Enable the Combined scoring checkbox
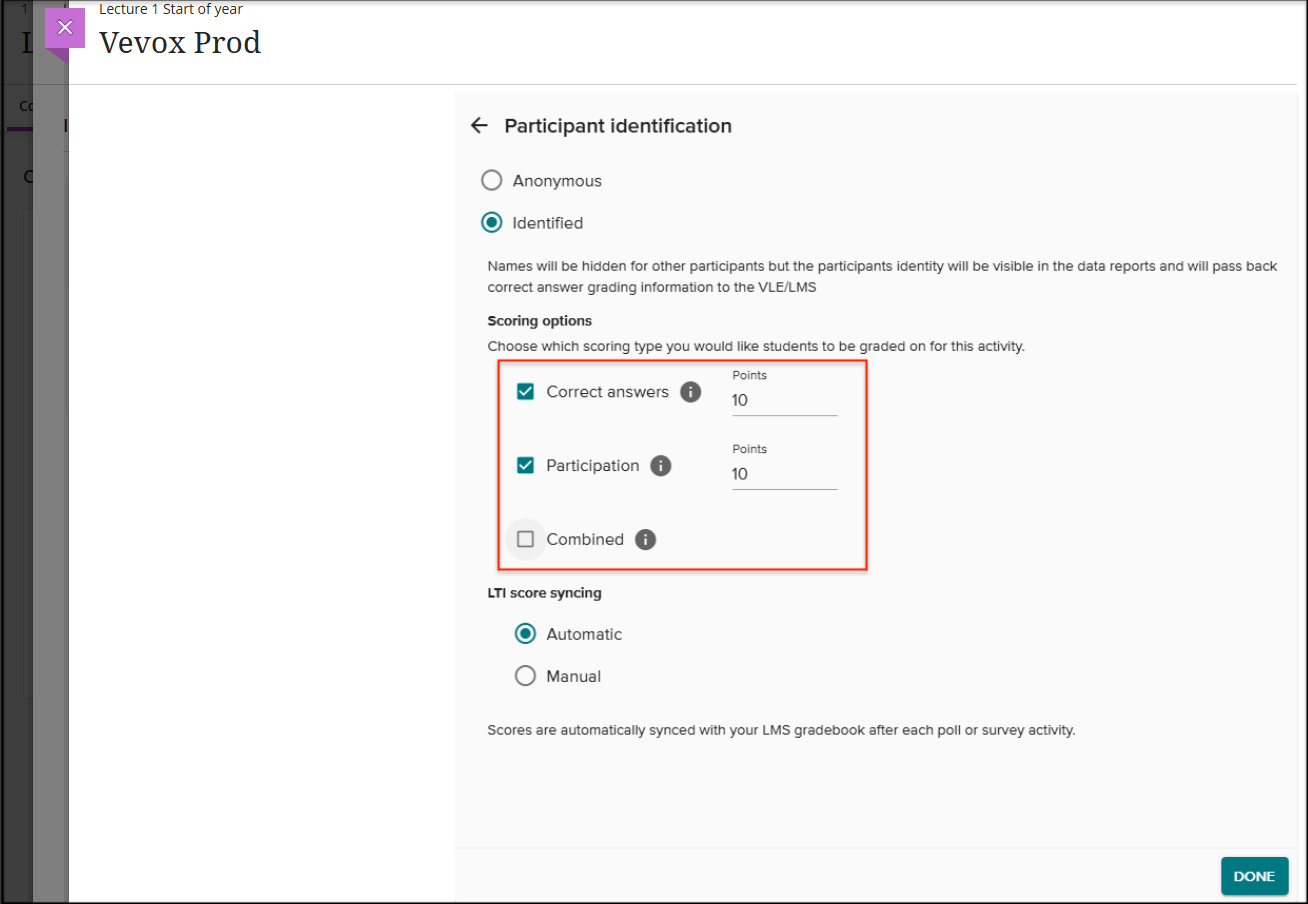This screenshot has height=904, width=1308. coord(525,540)
